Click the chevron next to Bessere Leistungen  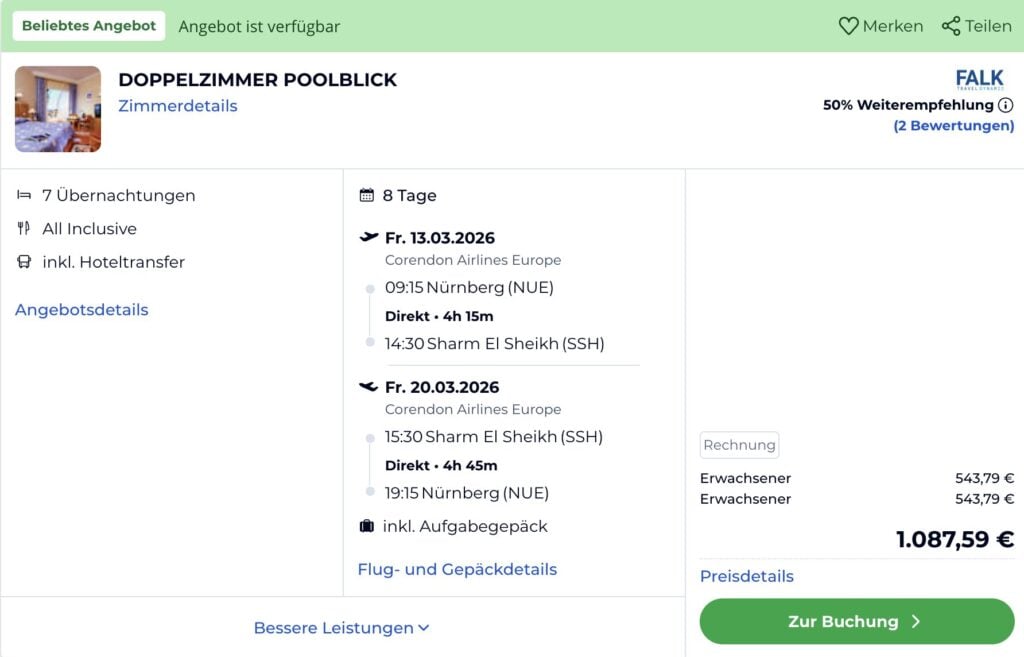click(x=424, y=628)
